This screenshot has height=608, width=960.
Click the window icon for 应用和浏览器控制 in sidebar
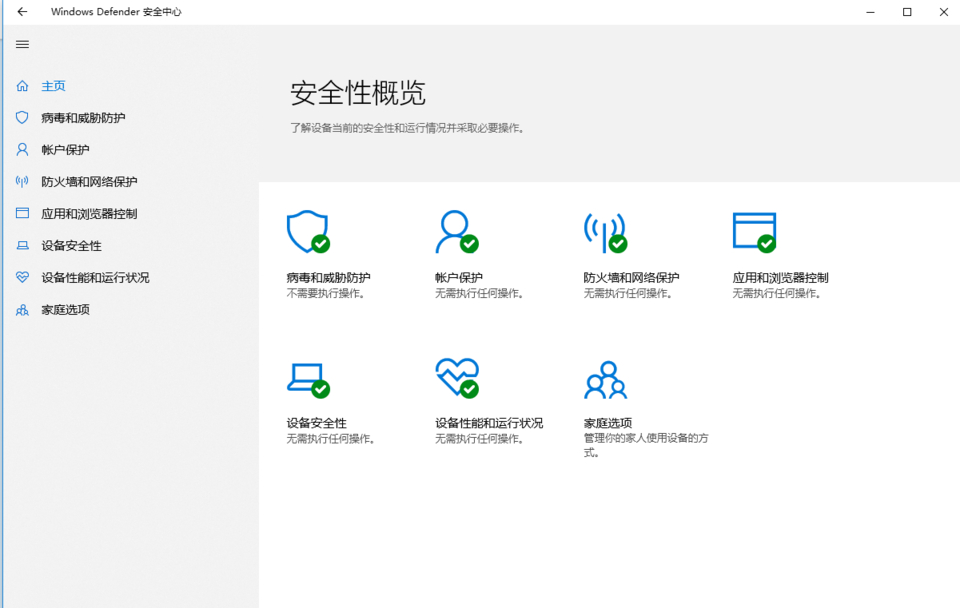coord(22,213)
